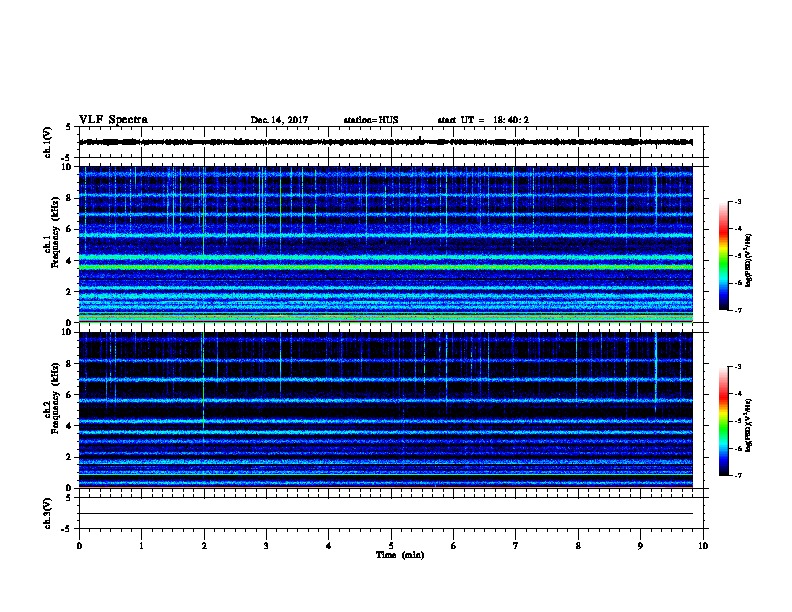Click time axis tick label "0"
This screenshot has height=612, width=792.
tap(79, 545)
